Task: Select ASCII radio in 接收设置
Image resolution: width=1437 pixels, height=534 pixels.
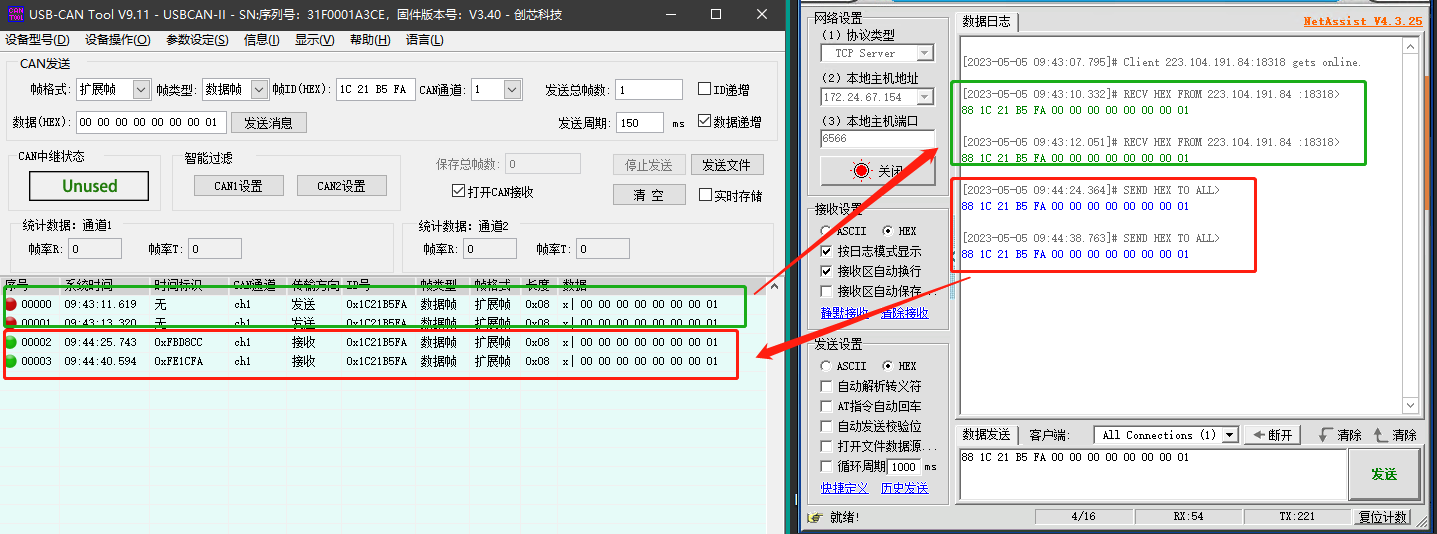Action: [826, 231]
